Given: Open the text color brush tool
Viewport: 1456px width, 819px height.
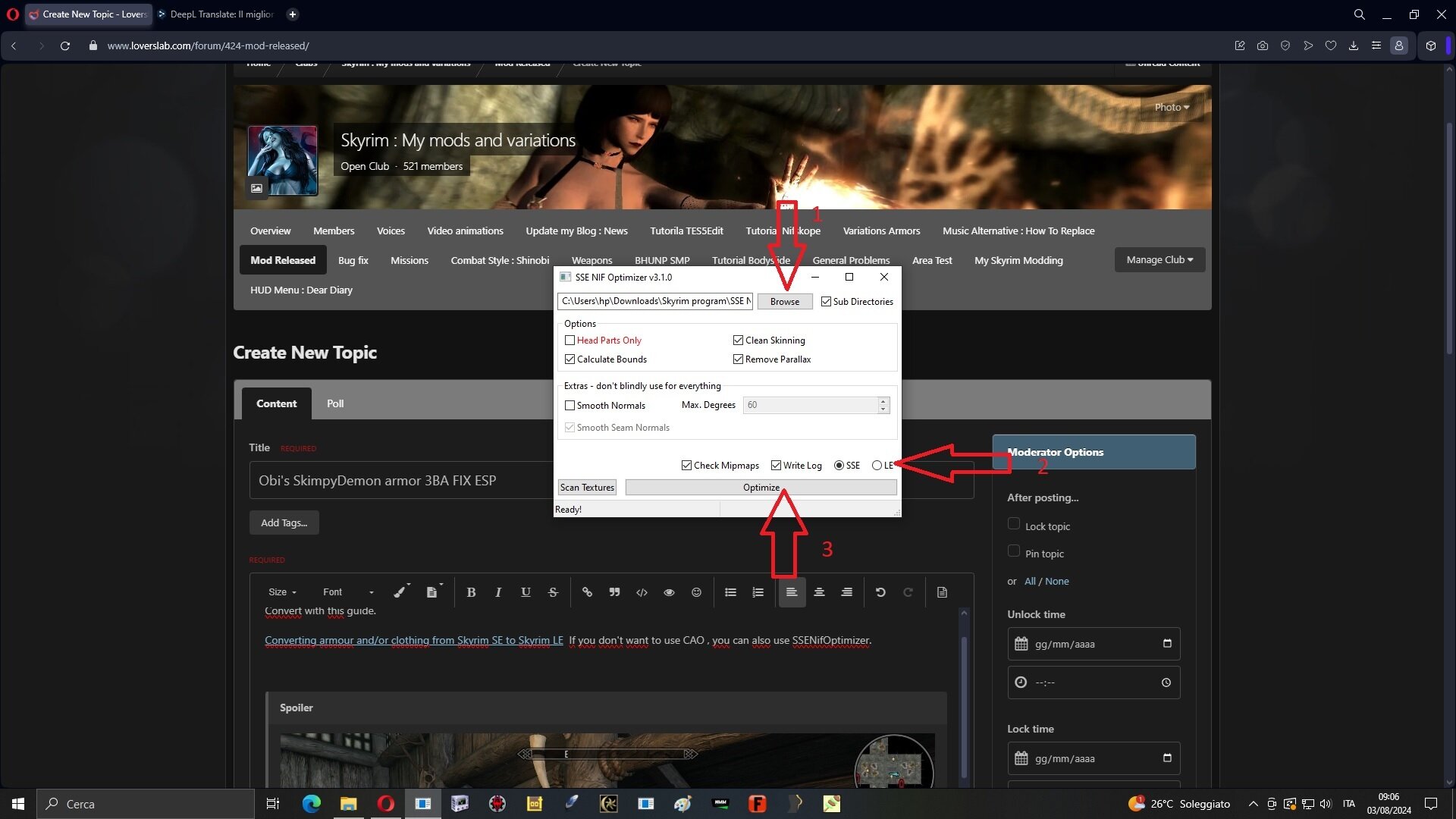Looking at the screenshot, I should 401,591.
